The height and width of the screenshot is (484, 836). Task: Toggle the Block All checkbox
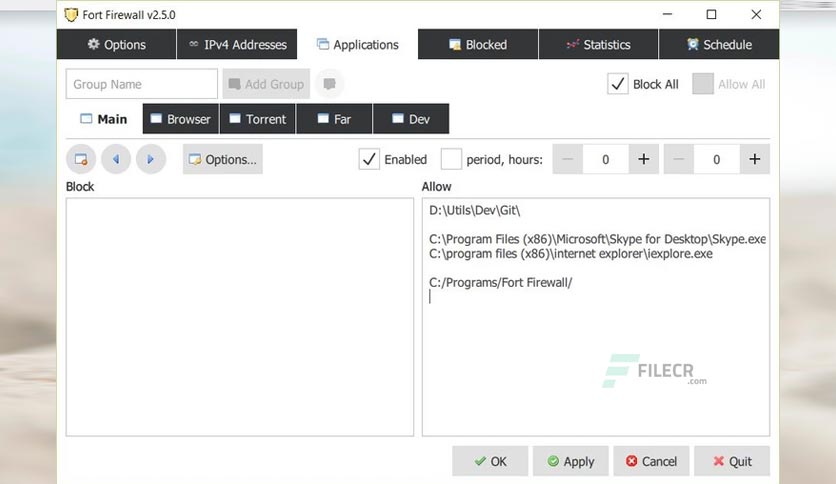[617, 84]
